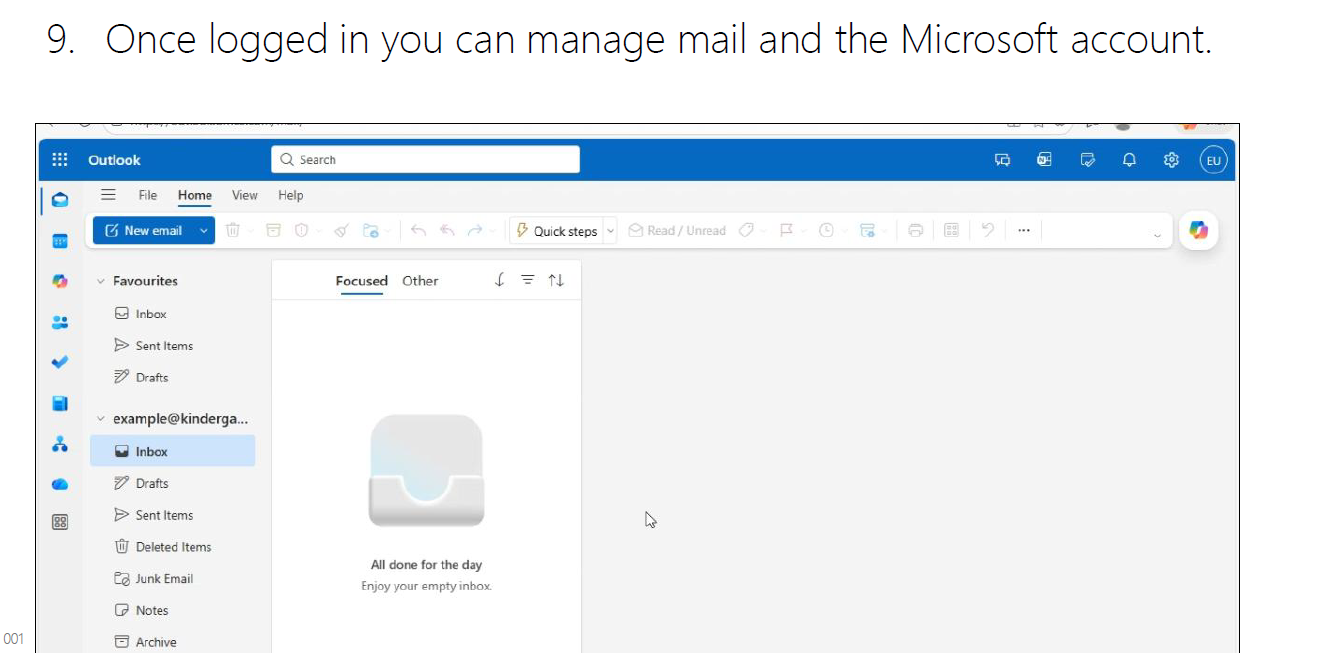Click the Flag icon in ribbon
The height and width of the screenshot is (653, 1327).
click(x=786, y=230)
